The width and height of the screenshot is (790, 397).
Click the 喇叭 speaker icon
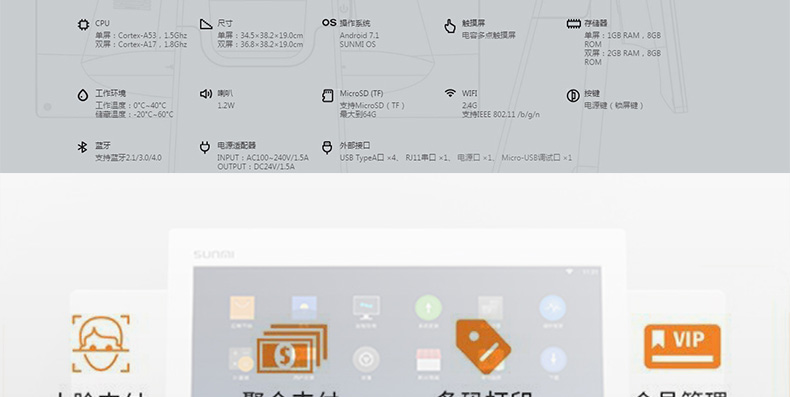tap(206, 94)
